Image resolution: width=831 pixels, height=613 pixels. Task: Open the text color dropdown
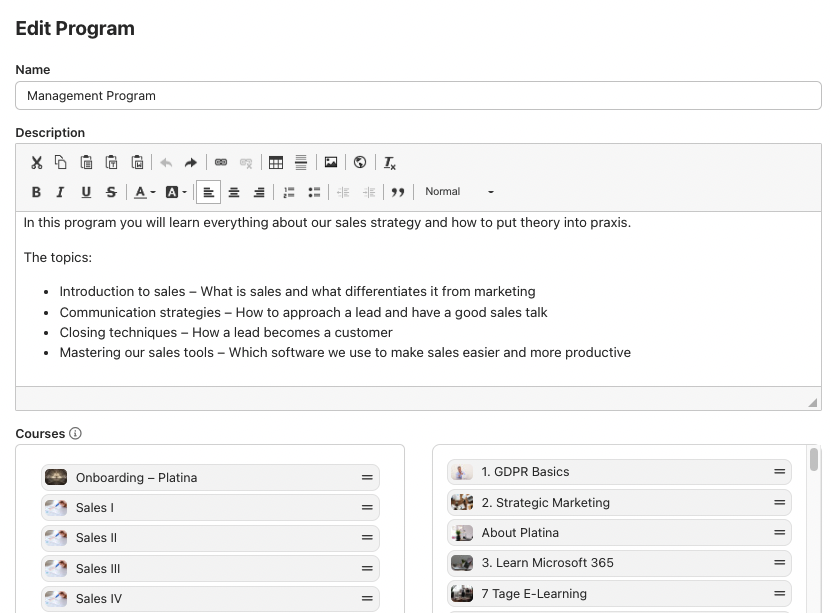(144, 192)
